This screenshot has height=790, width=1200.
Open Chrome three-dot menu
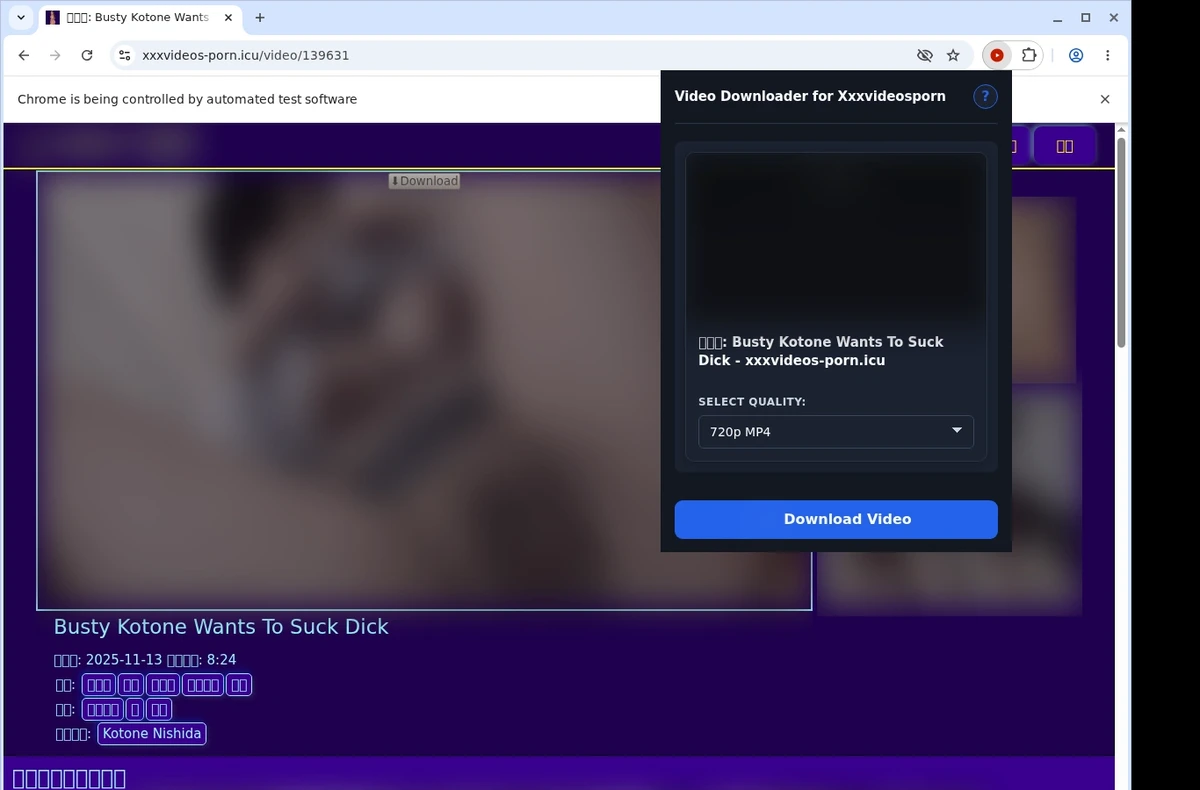(x=1107, y=55)
